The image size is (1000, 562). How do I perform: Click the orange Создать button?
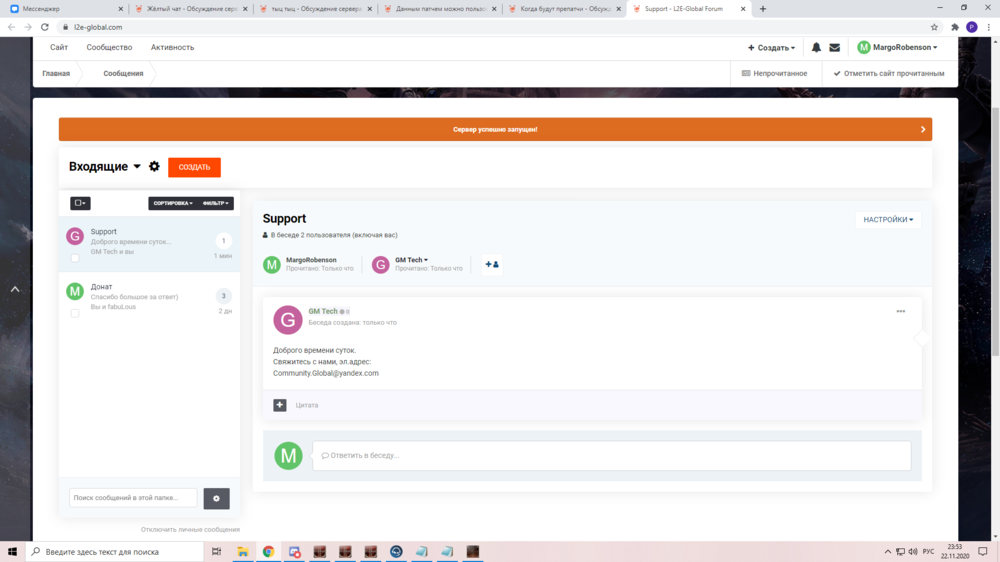pyautogui.click(x=194, y=167)
